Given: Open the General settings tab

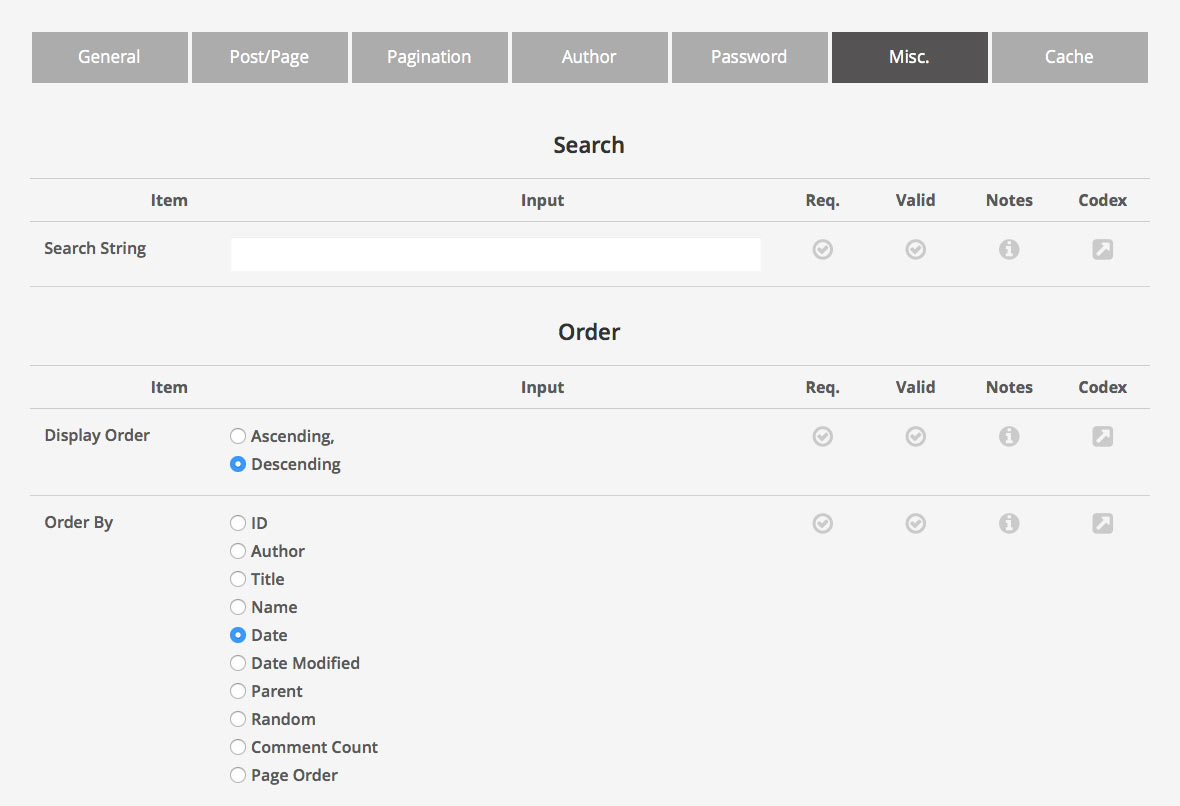Looking at the screenshot, I should click(109, 57).
